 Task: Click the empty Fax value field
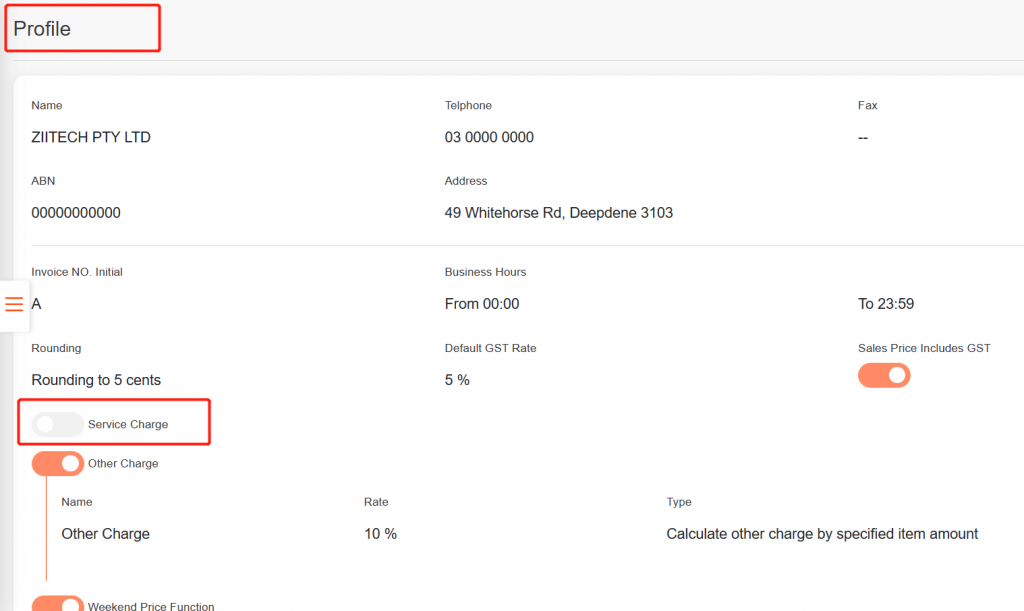point(863,137)
